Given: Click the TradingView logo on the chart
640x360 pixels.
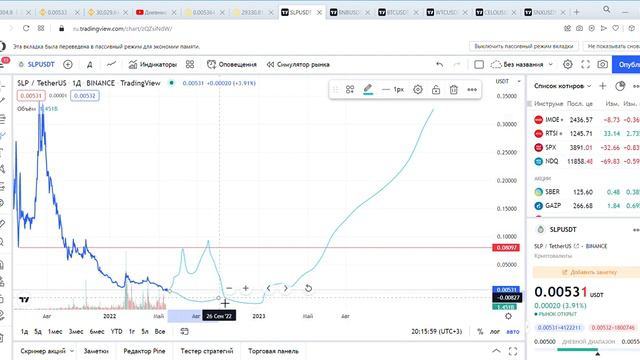Looking at the screenshot, I should coord(24,300).
